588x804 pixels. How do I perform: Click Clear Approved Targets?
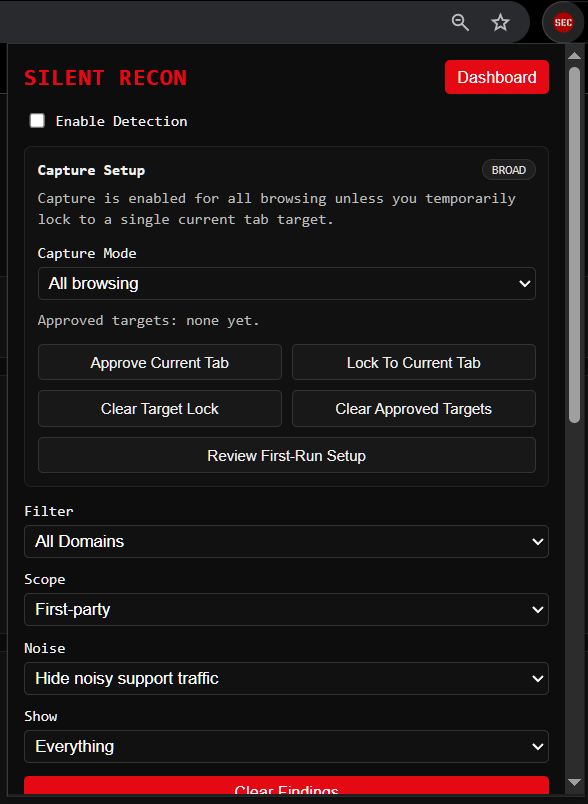click(x=414, y=409)
